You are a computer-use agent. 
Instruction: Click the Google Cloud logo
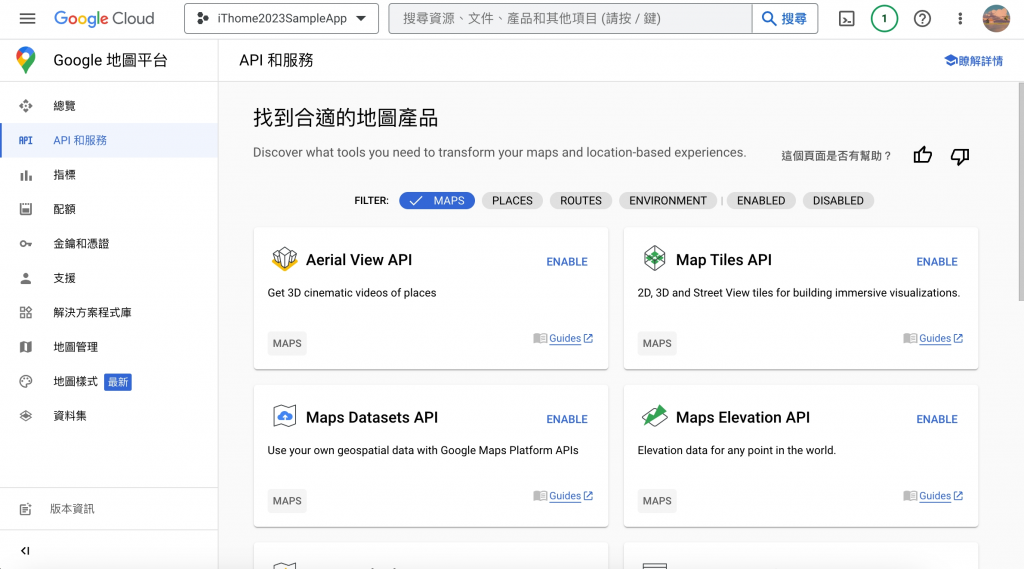coord(104,18)
